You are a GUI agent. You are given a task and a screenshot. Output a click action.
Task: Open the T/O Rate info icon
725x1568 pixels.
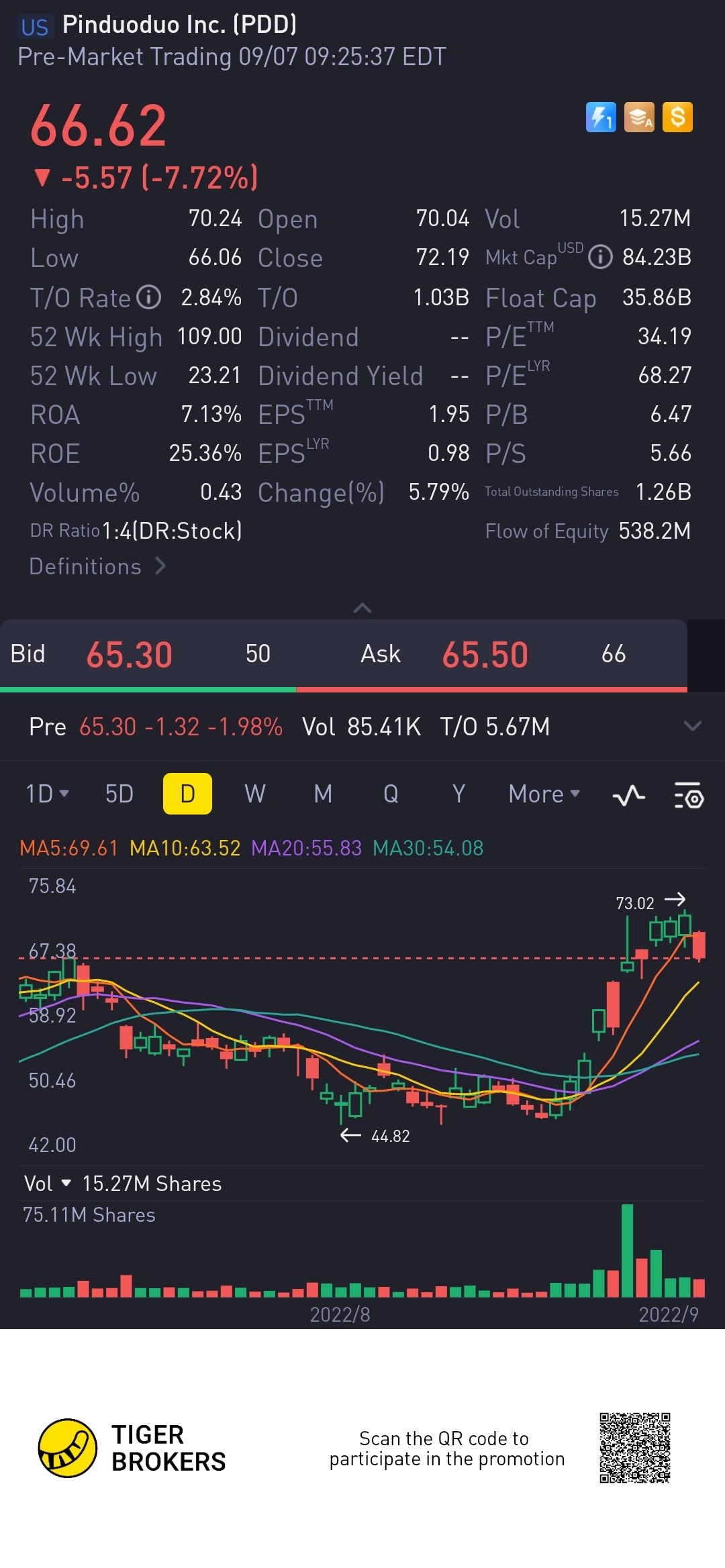pyautogui.click(x=149, y=297)
